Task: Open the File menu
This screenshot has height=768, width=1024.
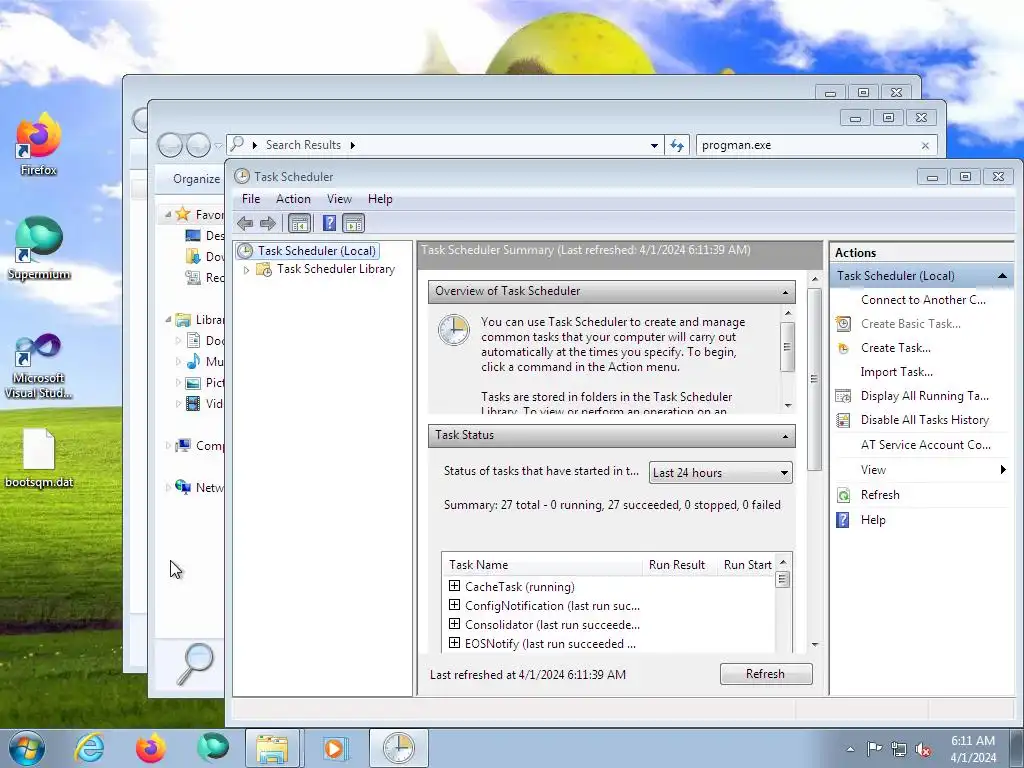Action: pos(251,199)
